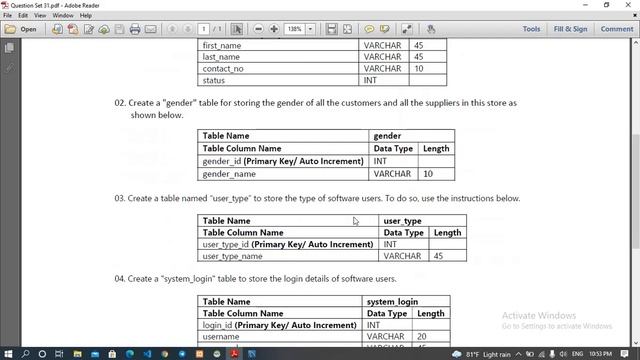
Task: Open the Edit menu
Action: tap(23, 16)
